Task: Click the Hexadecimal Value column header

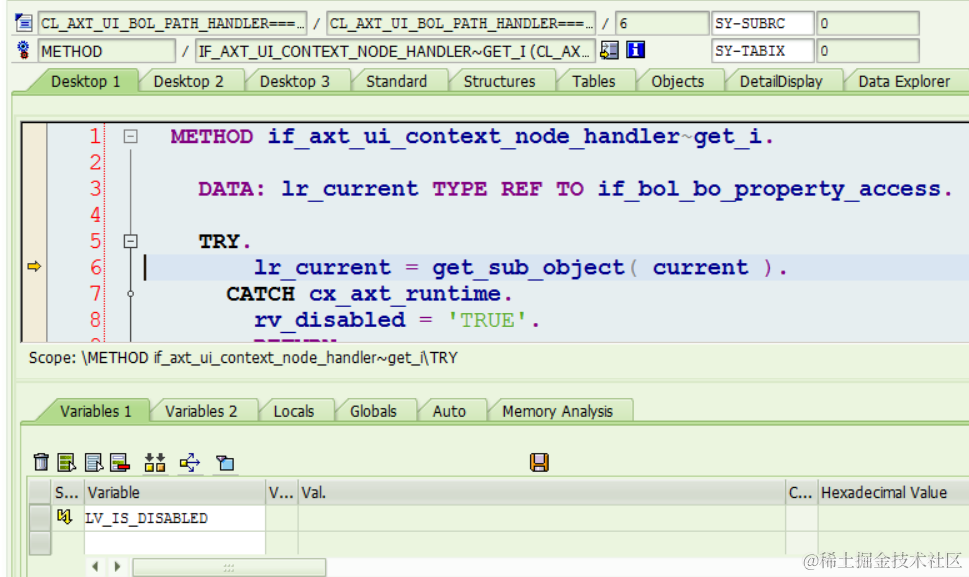Action: click(x=894, y=492)
